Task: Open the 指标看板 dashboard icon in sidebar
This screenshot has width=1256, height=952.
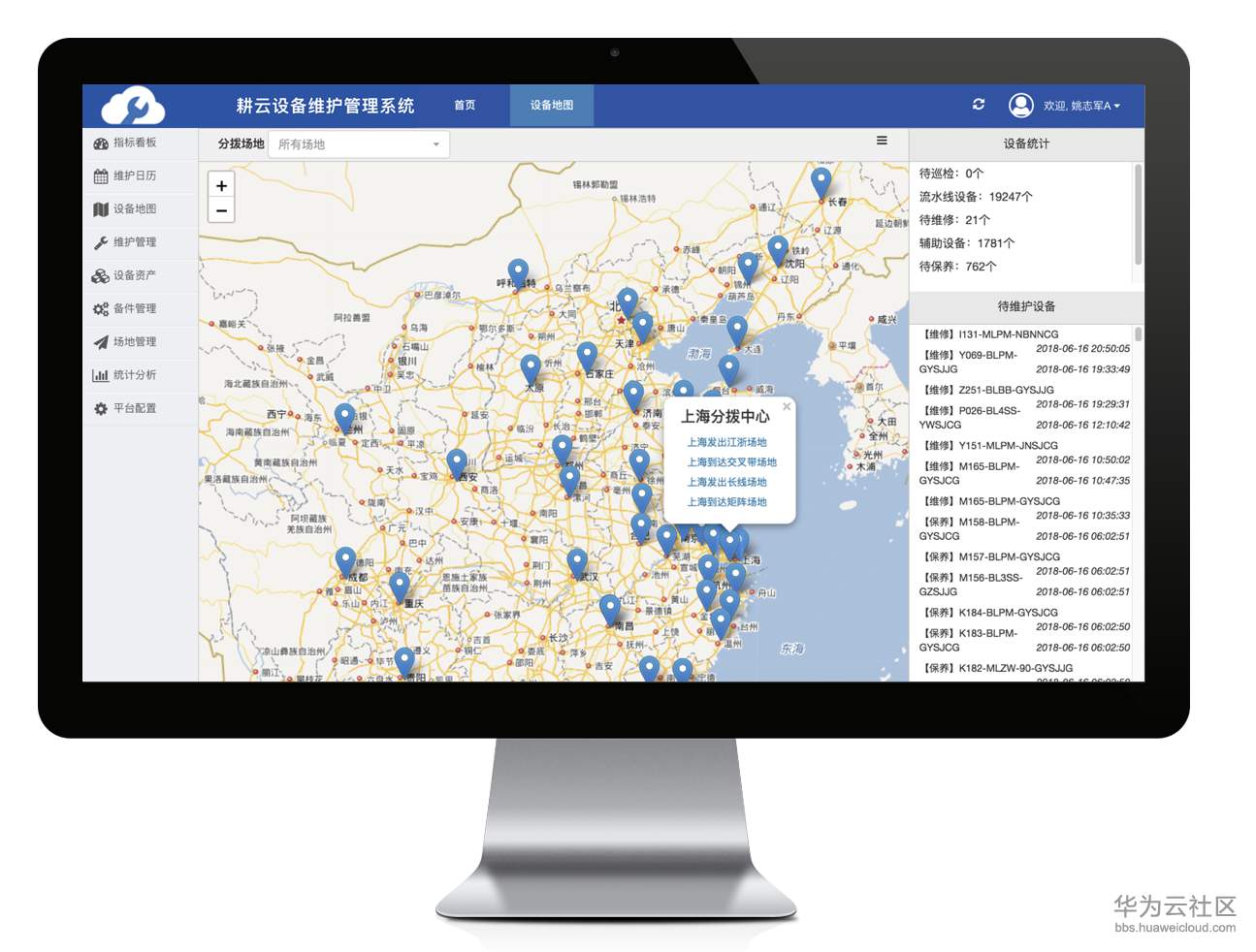Action: 101,143
